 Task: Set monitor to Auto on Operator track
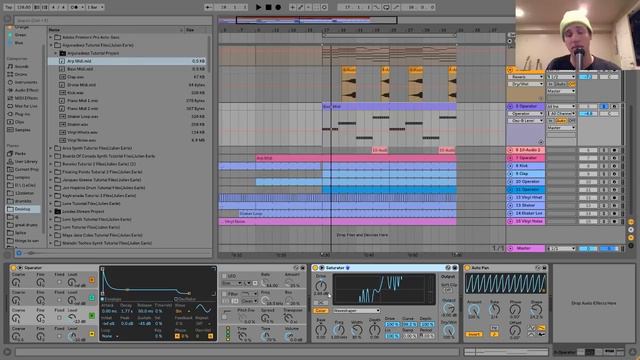[561, 121]
